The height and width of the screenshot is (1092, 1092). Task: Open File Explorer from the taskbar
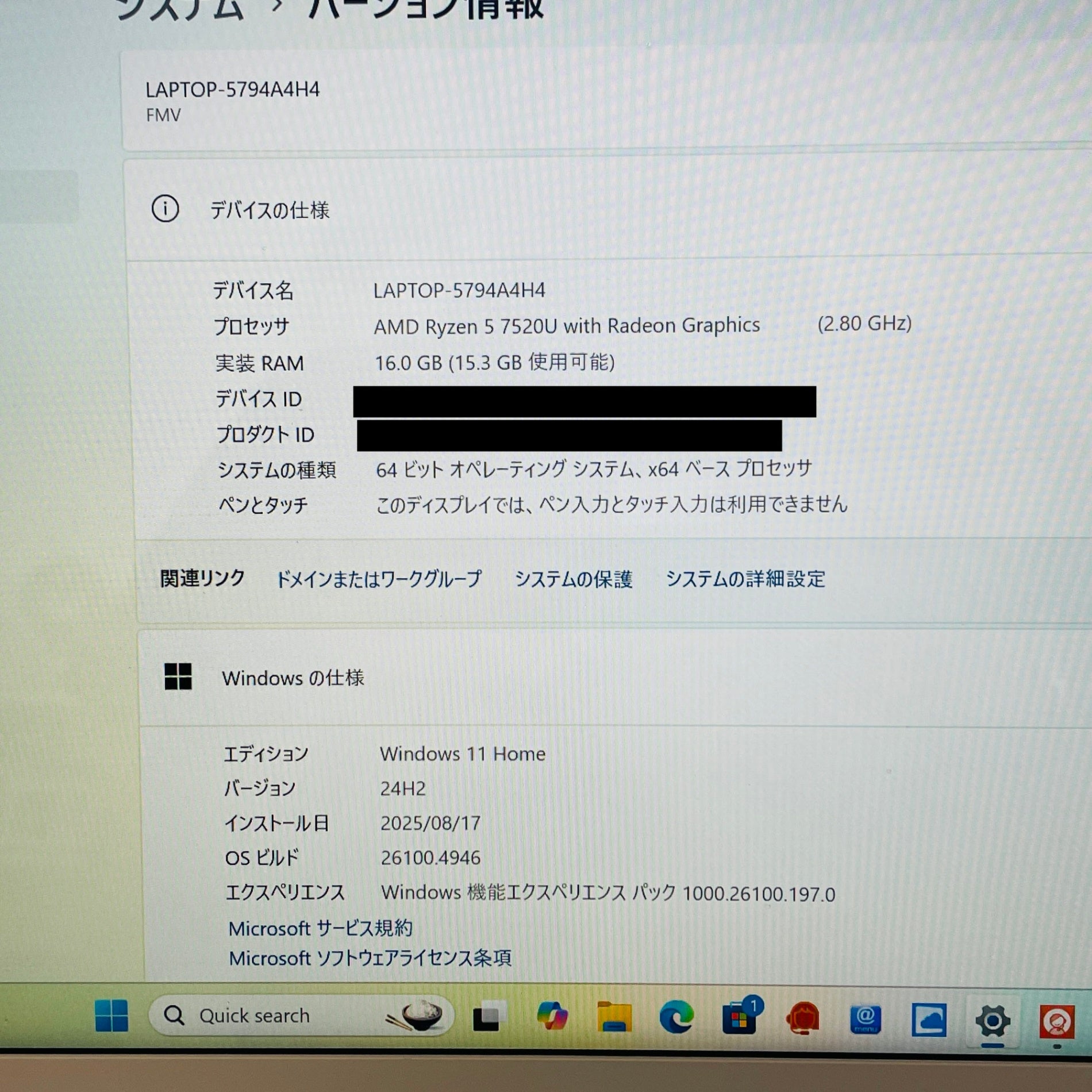614,1018
